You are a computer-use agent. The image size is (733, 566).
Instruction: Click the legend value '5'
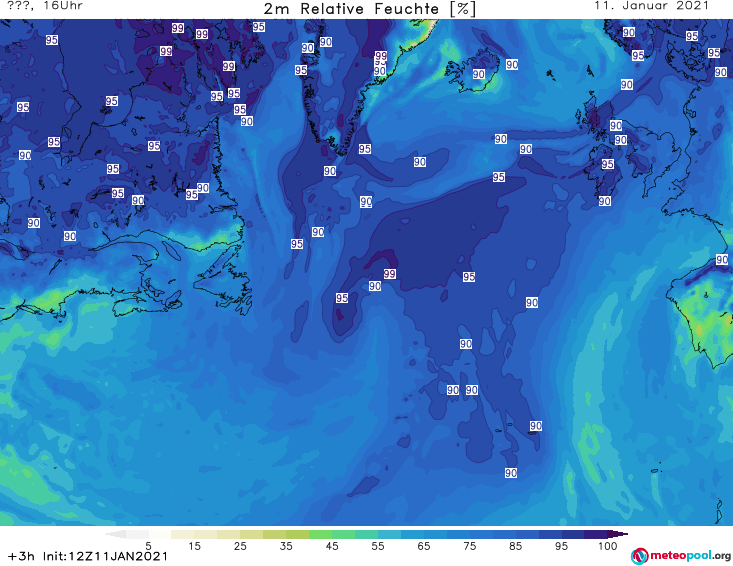pos(148,545)
